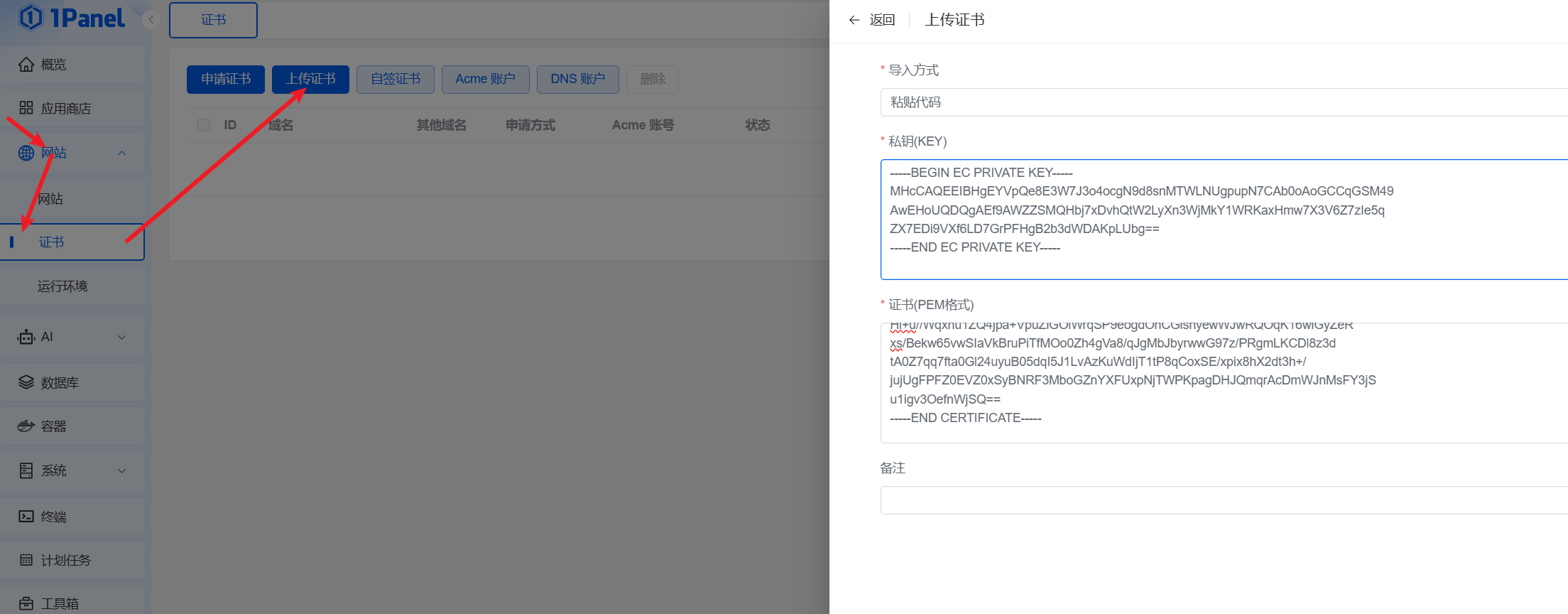1568x614 pixels.
Task: Expand the AI menu chevron
Action: [x=121, y=337]
